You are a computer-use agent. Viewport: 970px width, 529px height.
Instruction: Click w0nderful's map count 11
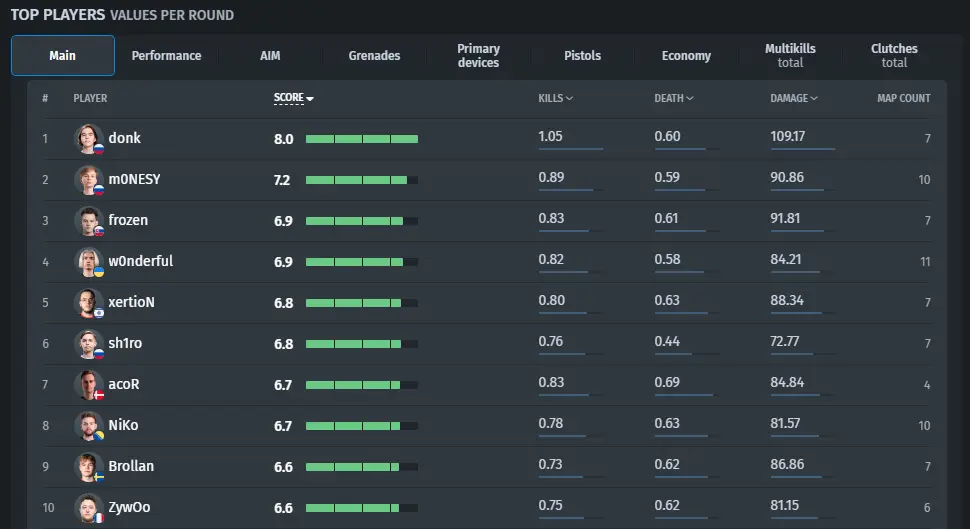click(x=925, y=262)
